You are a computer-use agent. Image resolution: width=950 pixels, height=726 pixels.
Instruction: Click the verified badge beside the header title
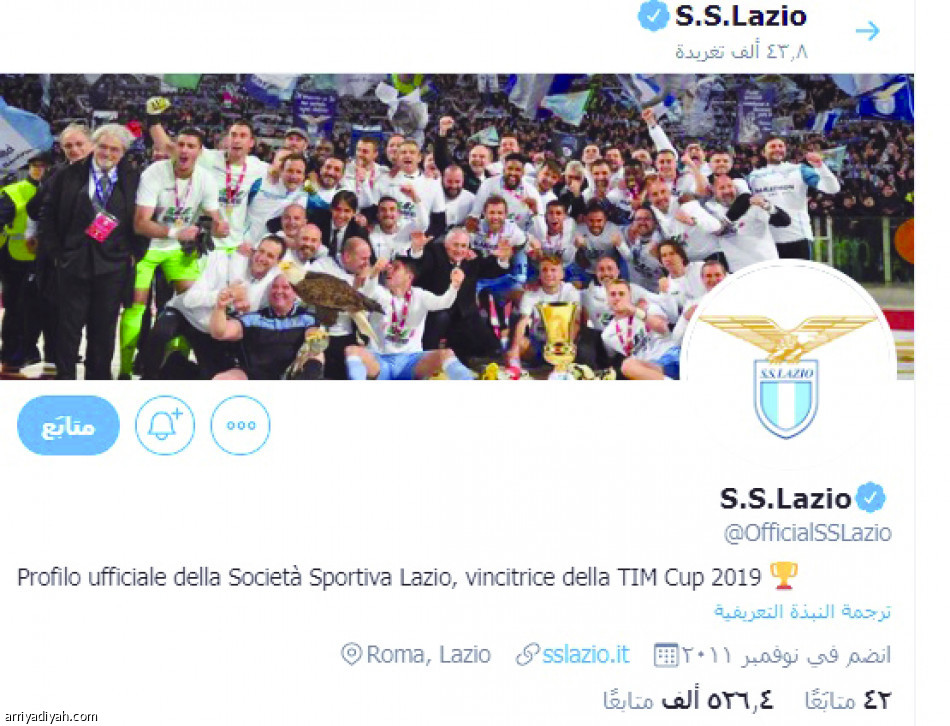click(x=653, y=17)
